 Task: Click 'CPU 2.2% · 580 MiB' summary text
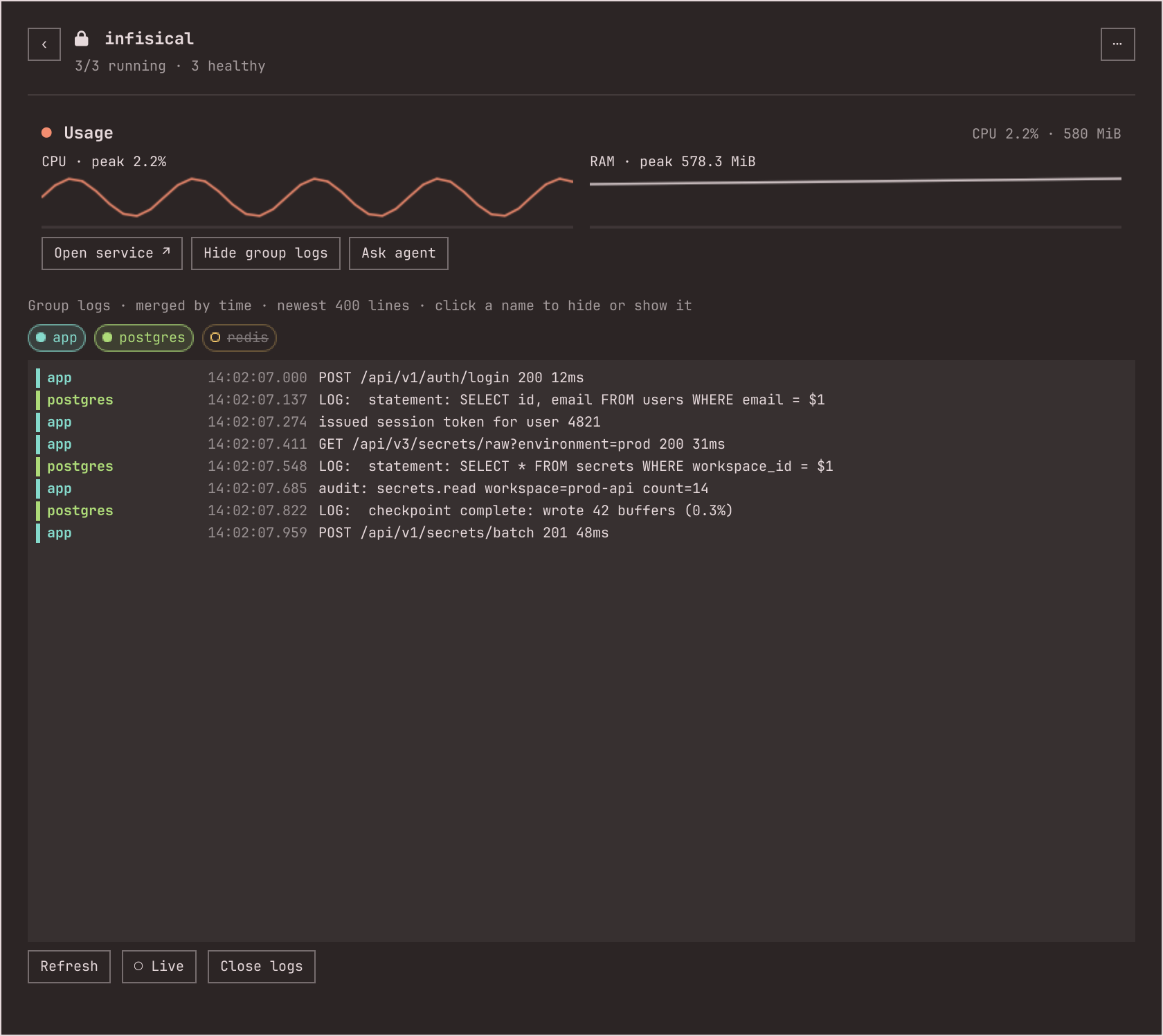1047,134
